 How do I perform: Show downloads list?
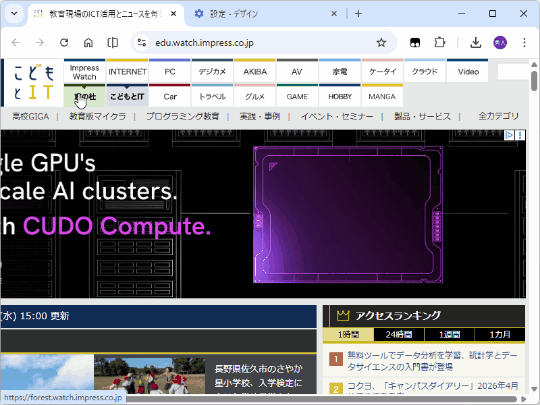click(476, 43)
